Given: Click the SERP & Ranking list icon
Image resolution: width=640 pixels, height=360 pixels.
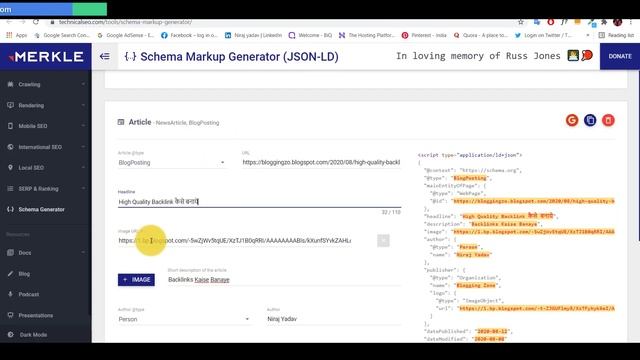Looking at the screenshot, I should pyautogui.click(x=10, y=189).
